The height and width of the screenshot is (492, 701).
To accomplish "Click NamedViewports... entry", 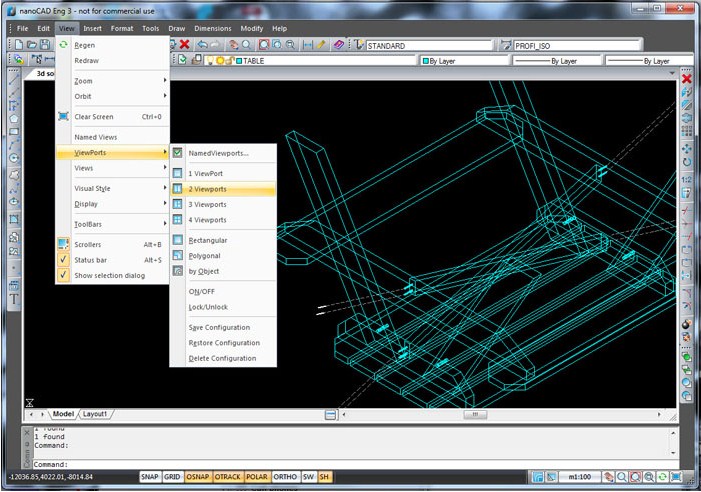I will tap(223, 153).
